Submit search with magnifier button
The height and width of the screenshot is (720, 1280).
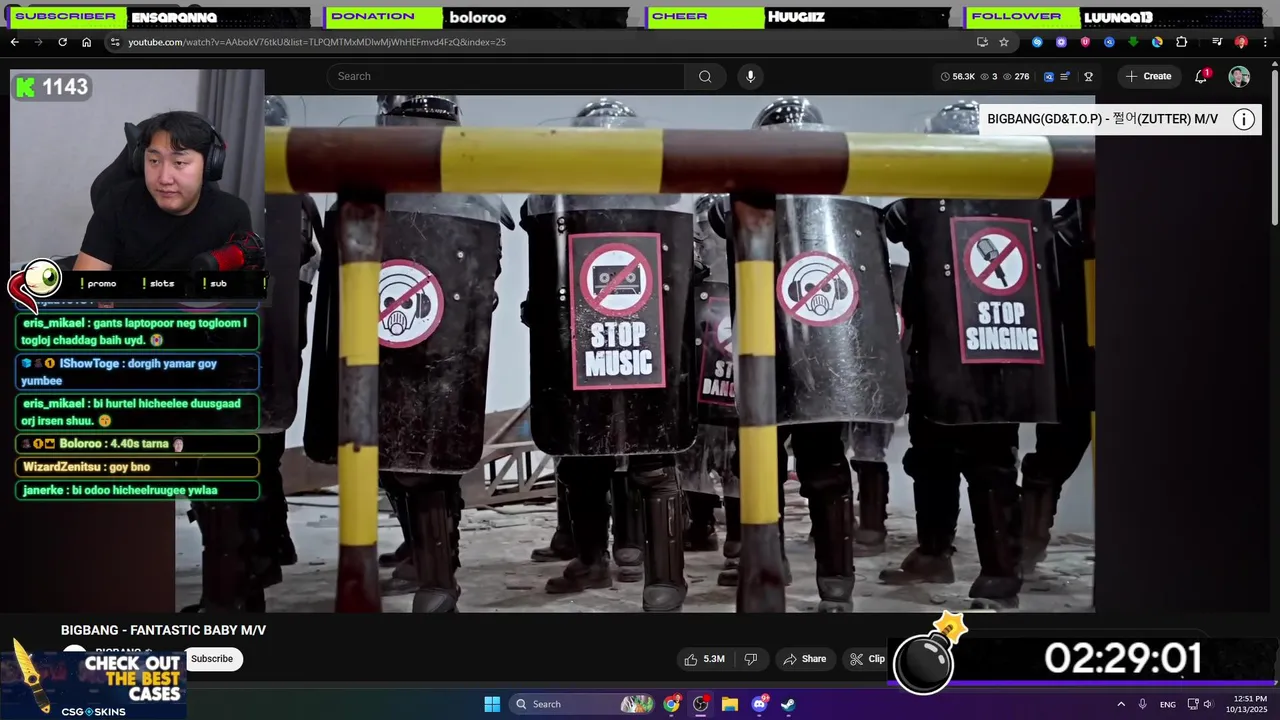coord(705,76)
